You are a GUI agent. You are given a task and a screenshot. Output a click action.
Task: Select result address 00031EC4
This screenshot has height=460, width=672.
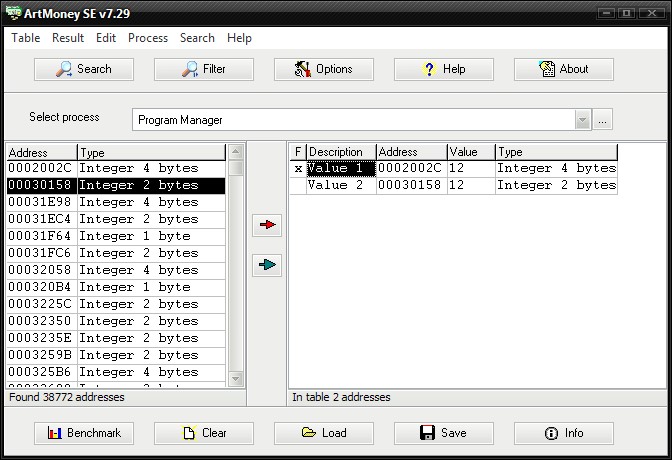(x=40, y=219)
